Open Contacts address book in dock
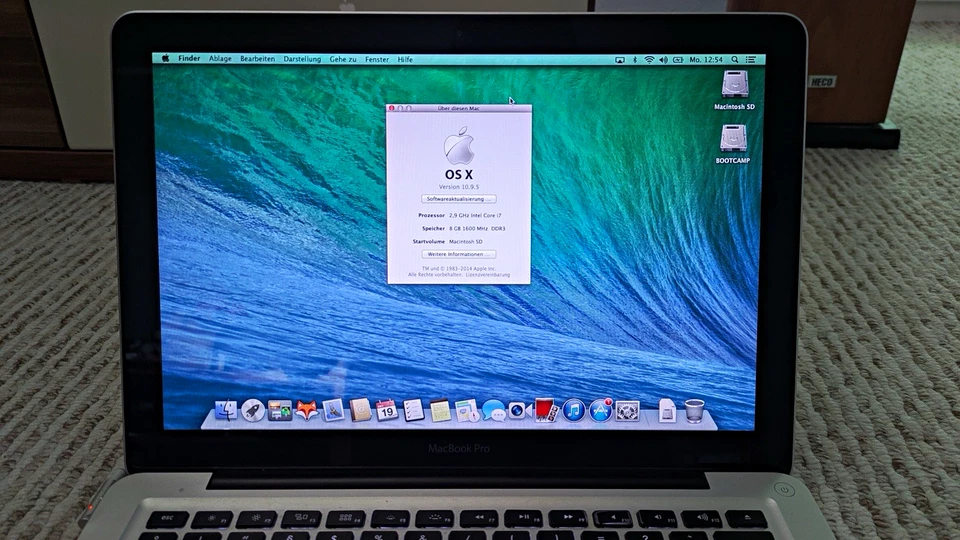 (x=360, y=411)
